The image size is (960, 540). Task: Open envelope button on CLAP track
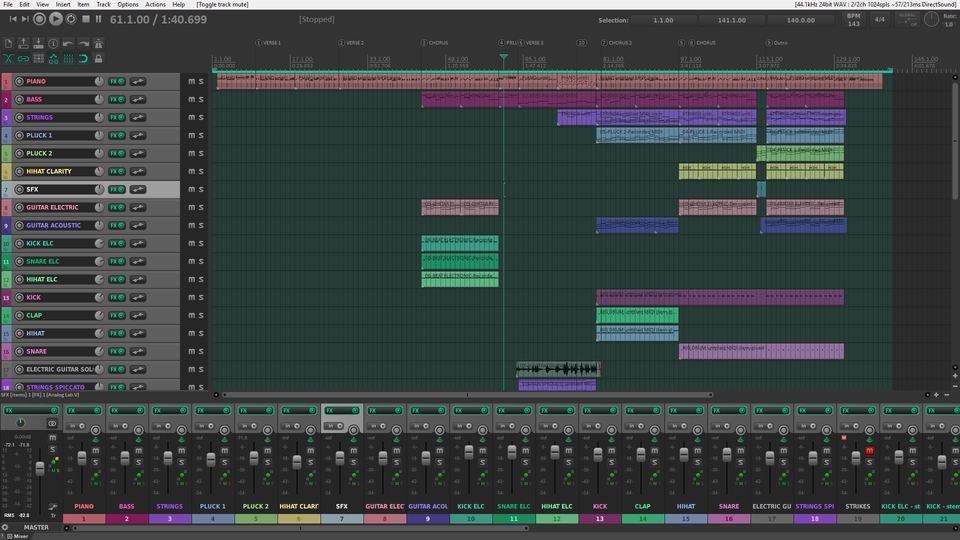[138, 315]
